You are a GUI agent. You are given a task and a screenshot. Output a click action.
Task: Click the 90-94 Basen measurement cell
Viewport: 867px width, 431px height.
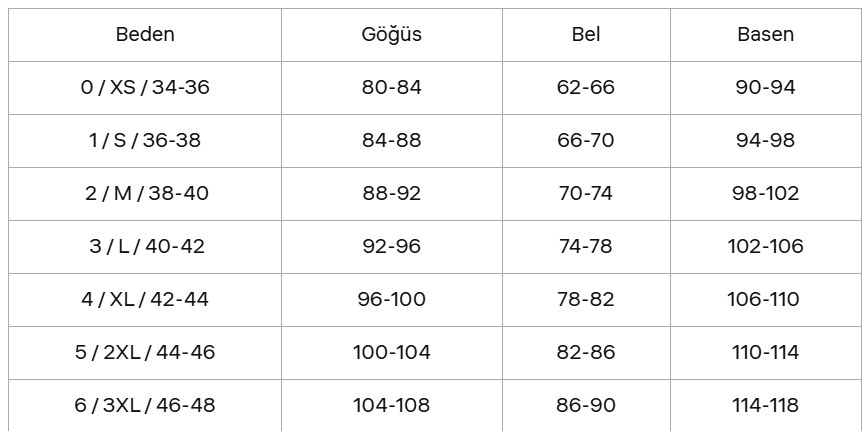pyautogui.click(x=765, y=88)
